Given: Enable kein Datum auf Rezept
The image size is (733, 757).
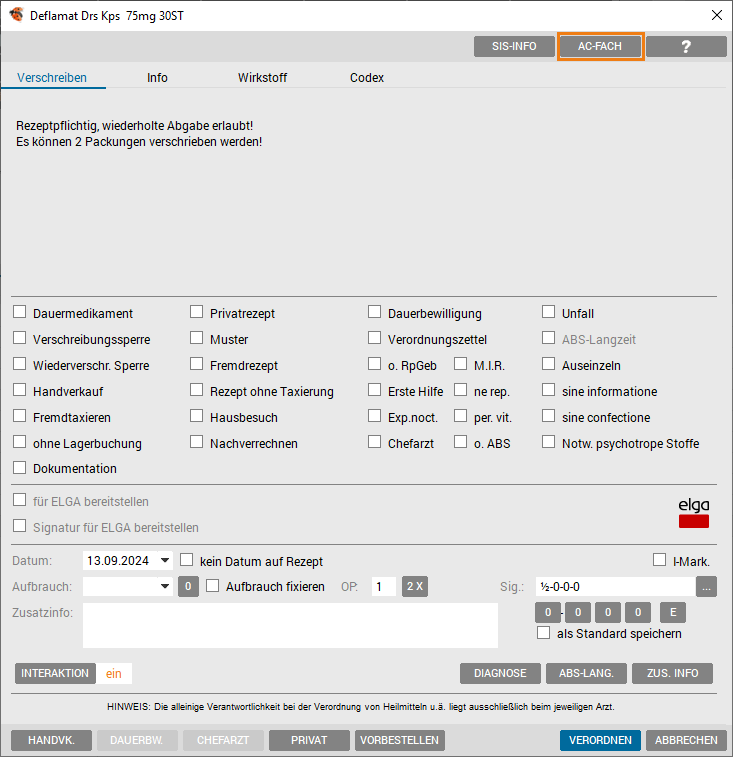Looking at the screenshot, I should click(186, 560).
